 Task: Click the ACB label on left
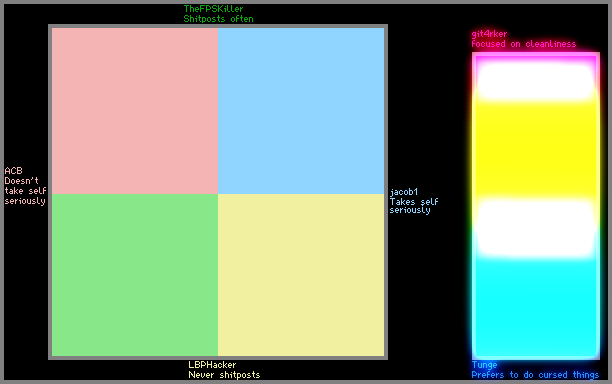(x=13, y=171)
